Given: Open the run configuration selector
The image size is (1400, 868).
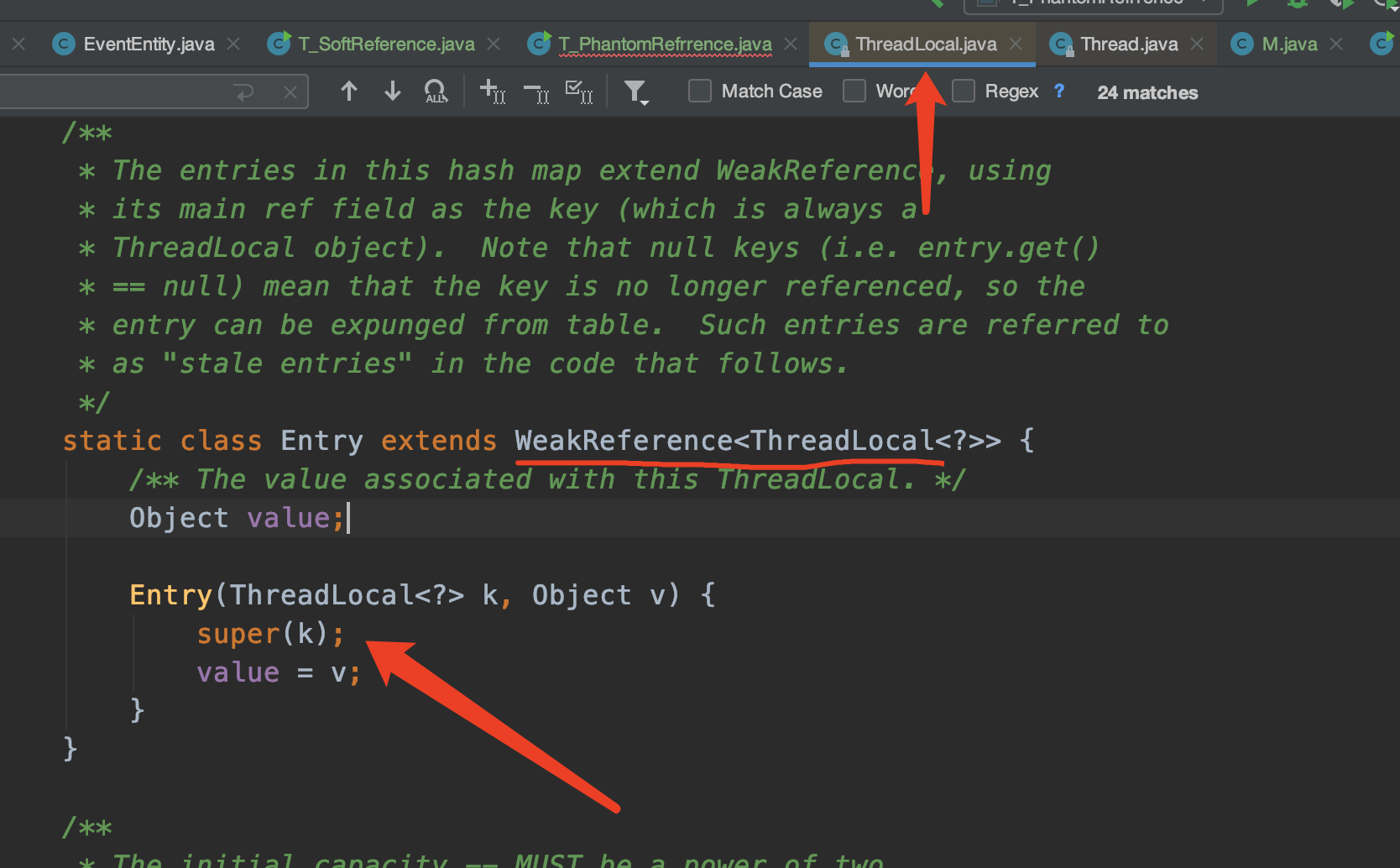Looking at the screenshot, I should [x=1091, y=4].
